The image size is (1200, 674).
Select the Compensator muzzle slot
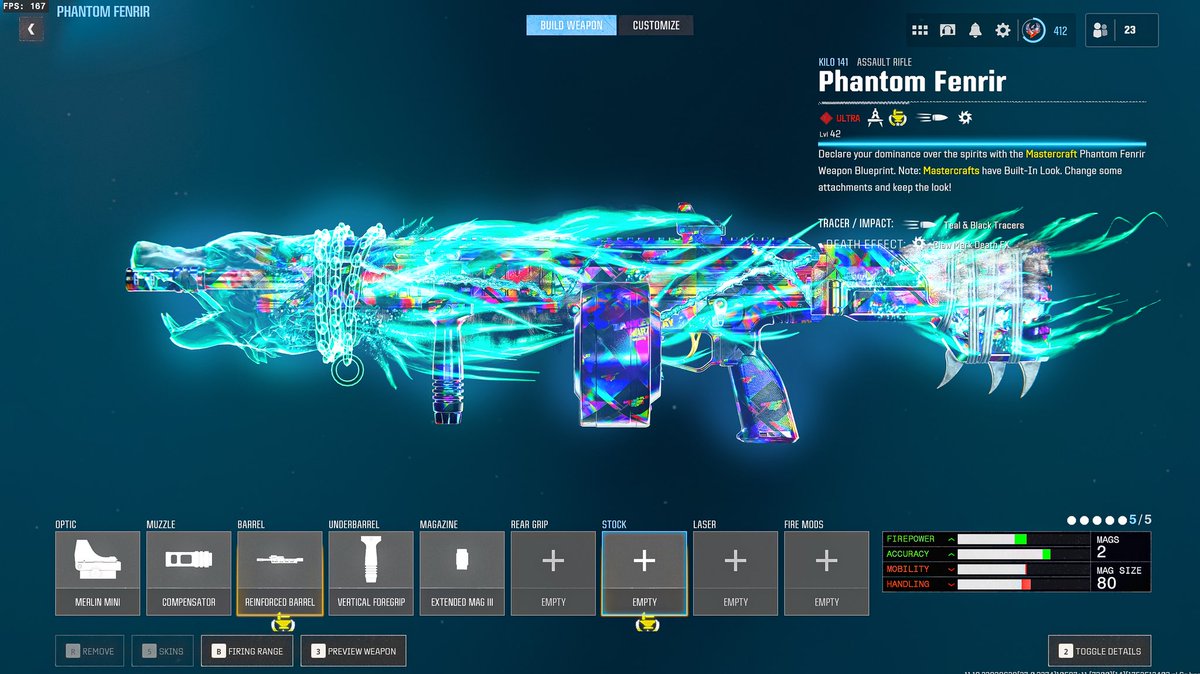coord(189,573)
